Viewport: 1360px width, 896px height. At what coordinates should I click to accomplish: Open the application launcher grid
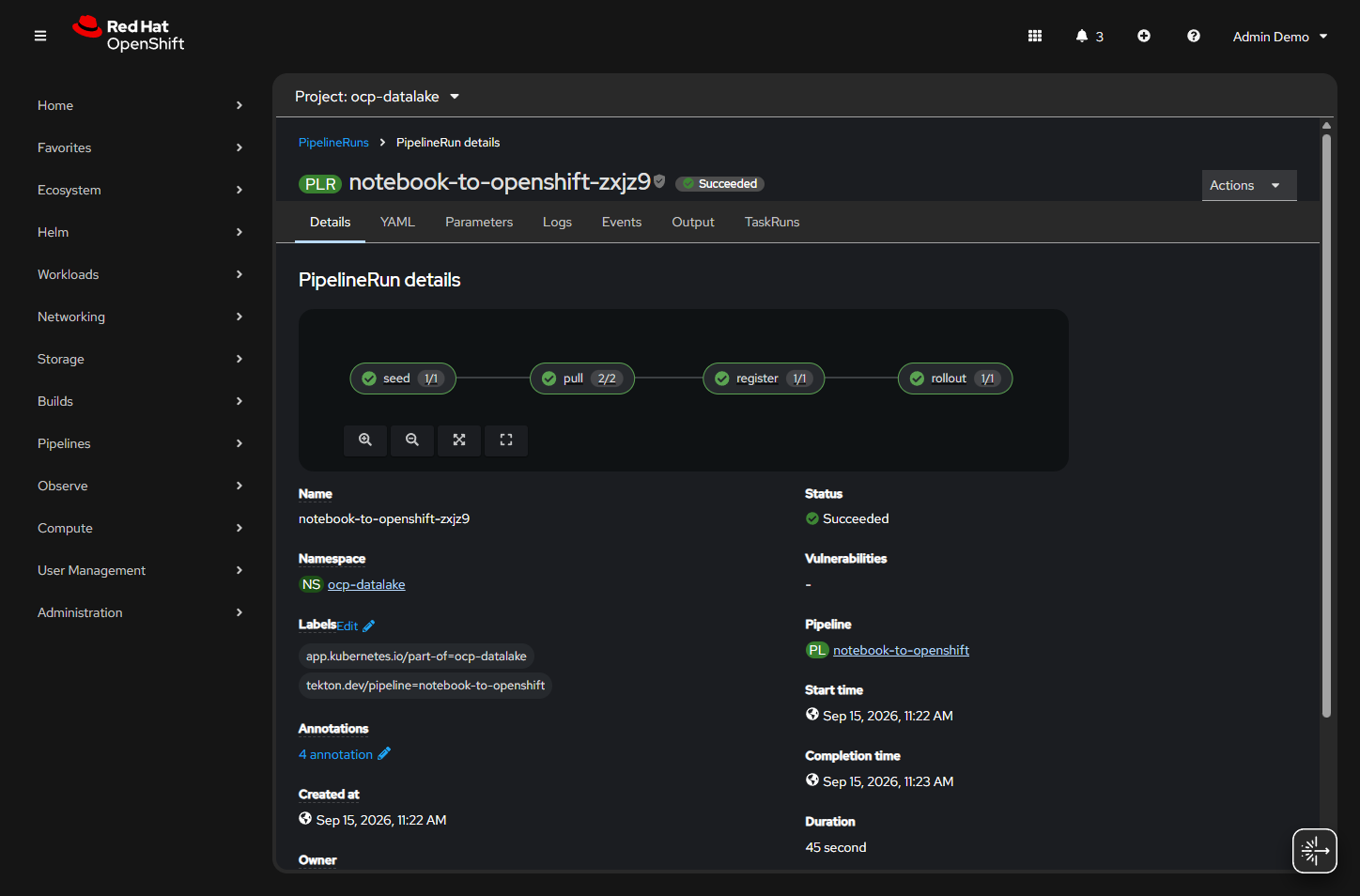click(x=1035, y=36)
